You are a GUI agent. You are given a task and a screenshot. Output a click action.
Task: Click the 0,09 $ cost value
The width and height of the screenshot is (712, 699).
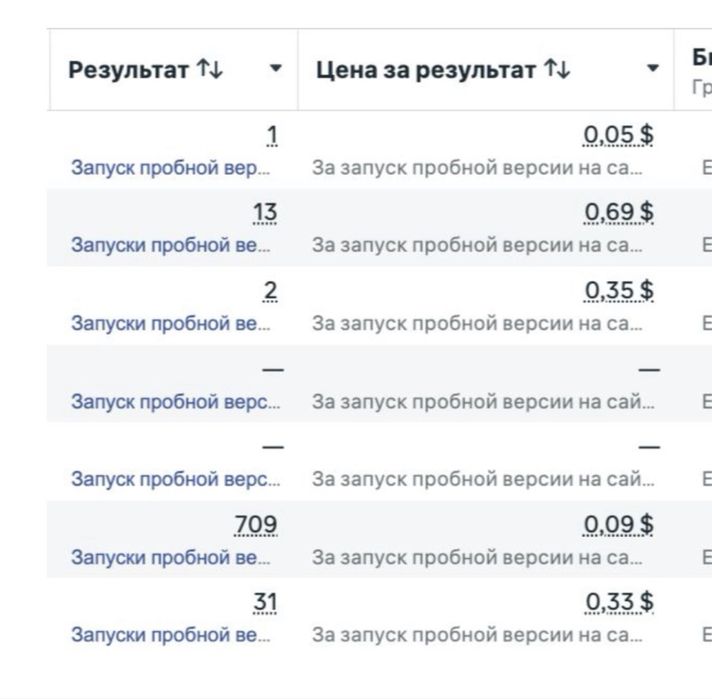coord(618,525)
